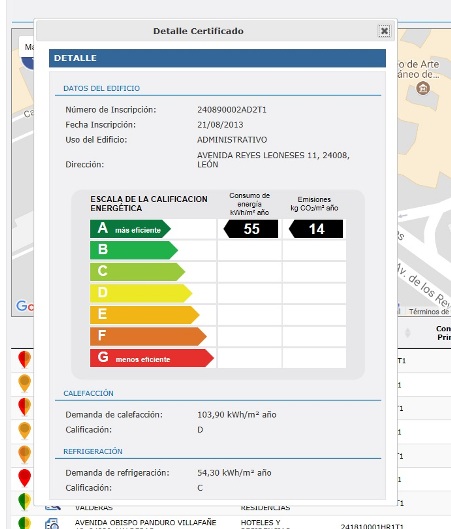Screen dimensions: 451x529
Task: Click the Emisiones kg CO₂/m² año header
Action: (314, 204)
